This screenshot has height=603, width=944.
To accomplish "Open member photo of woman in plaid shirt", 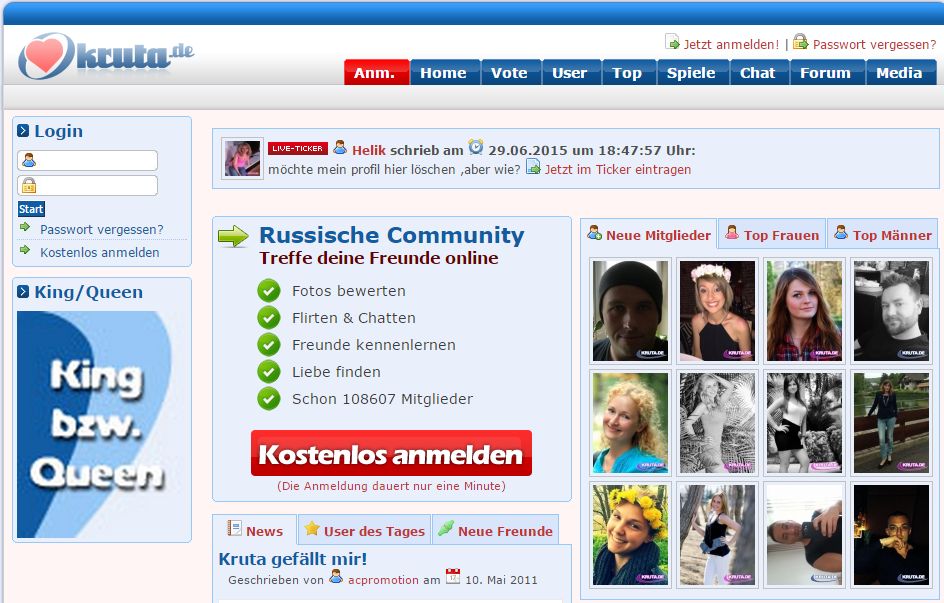I will tap(804, 311).
